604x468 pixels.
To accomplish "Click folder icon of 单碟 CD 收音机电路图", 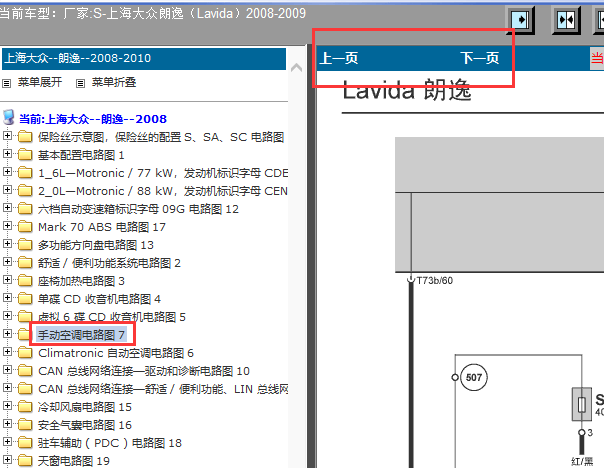I will click(x=25, y=298).
